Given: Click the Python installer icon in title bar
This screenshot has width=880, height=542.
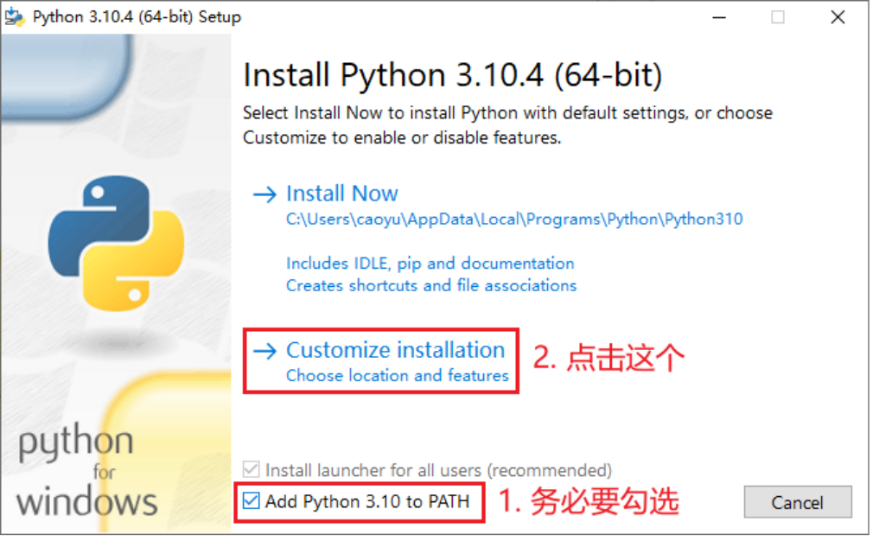Looking at the screenshot, I should [x=15, y=17].
